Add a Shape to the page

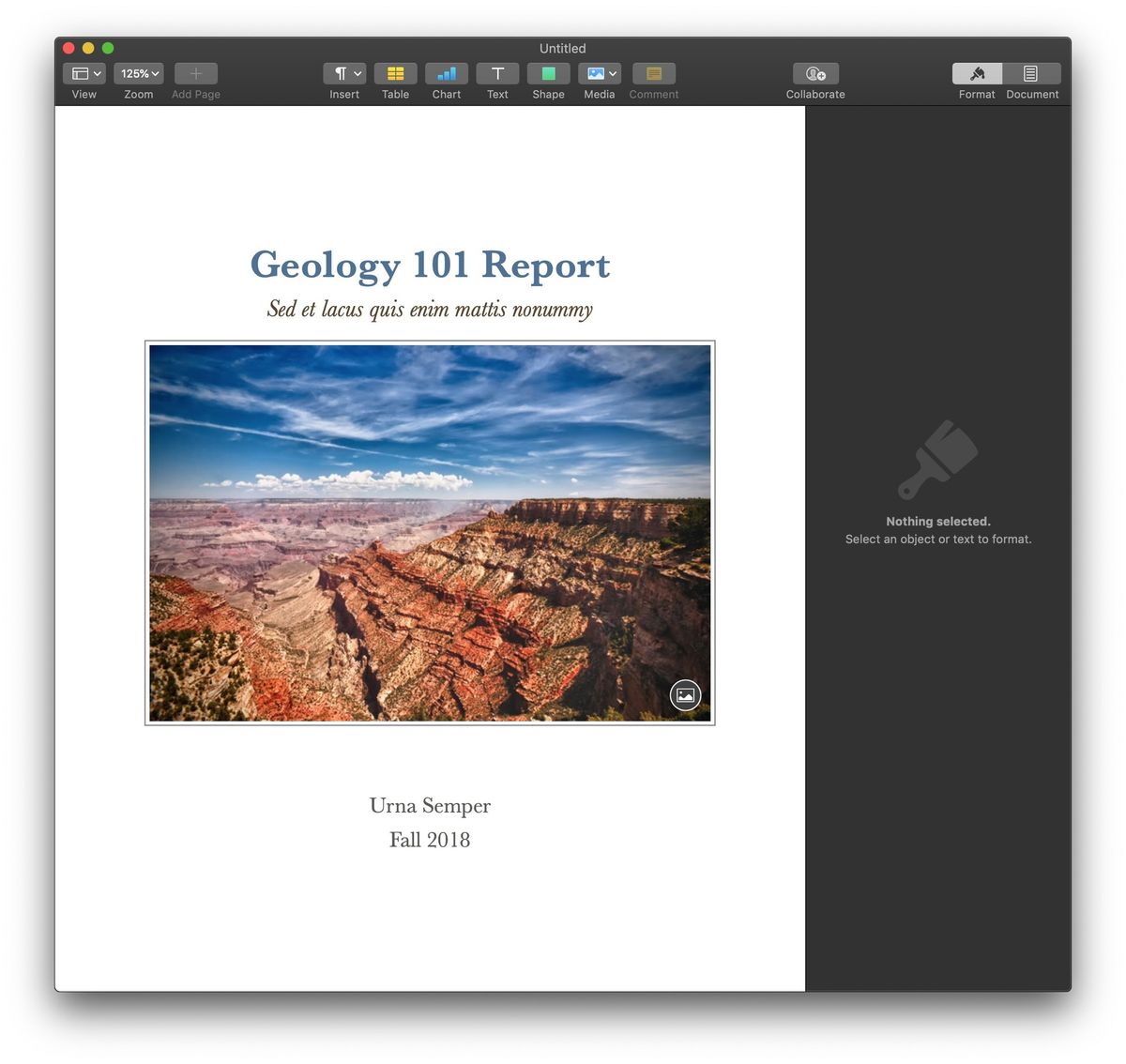pyautogui.click(x=549, y=73)
